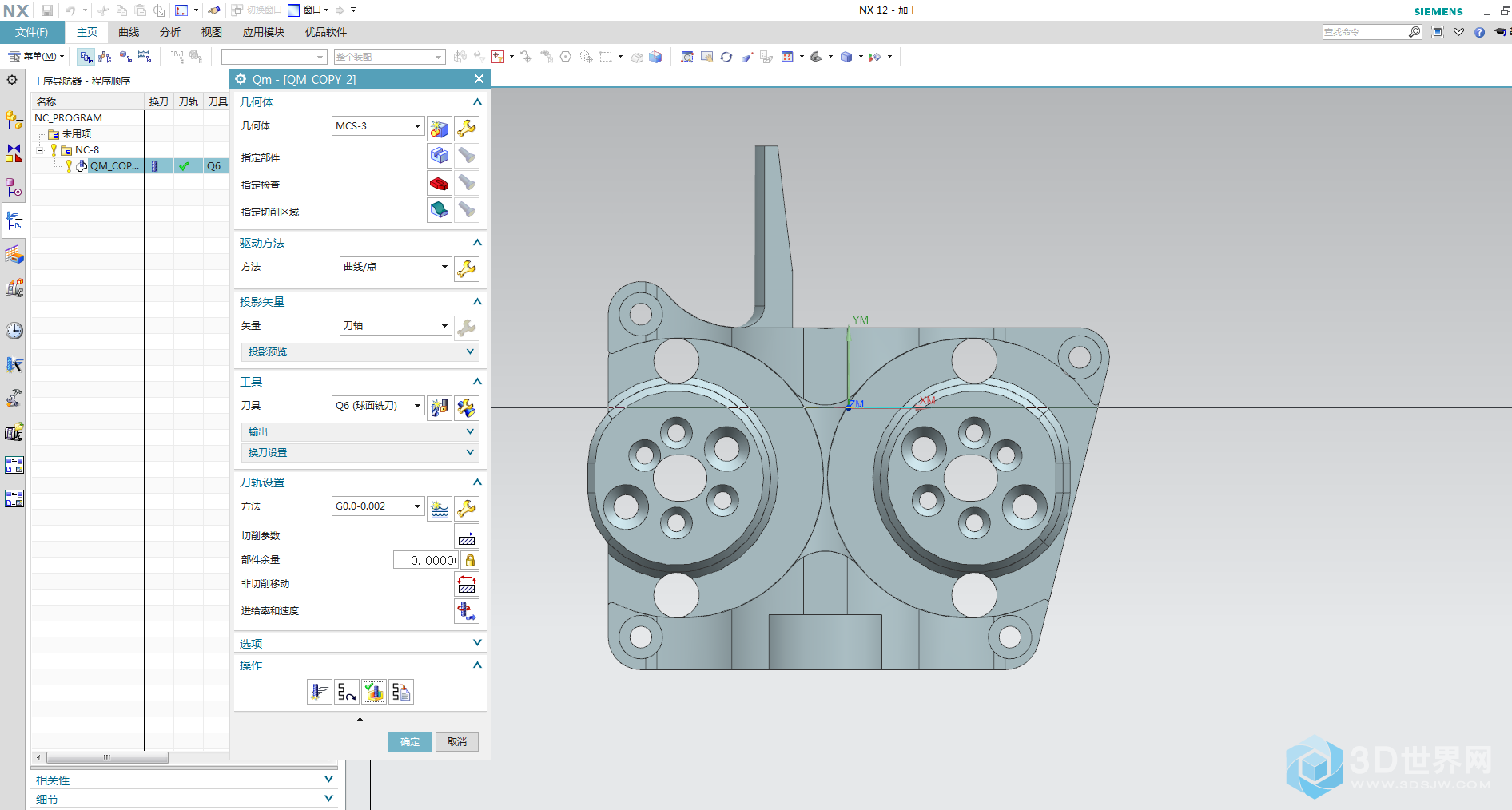The width and height of the screenshot is (1512, 810).
Task: Expand 细节 panel
Action: (184, 799)
